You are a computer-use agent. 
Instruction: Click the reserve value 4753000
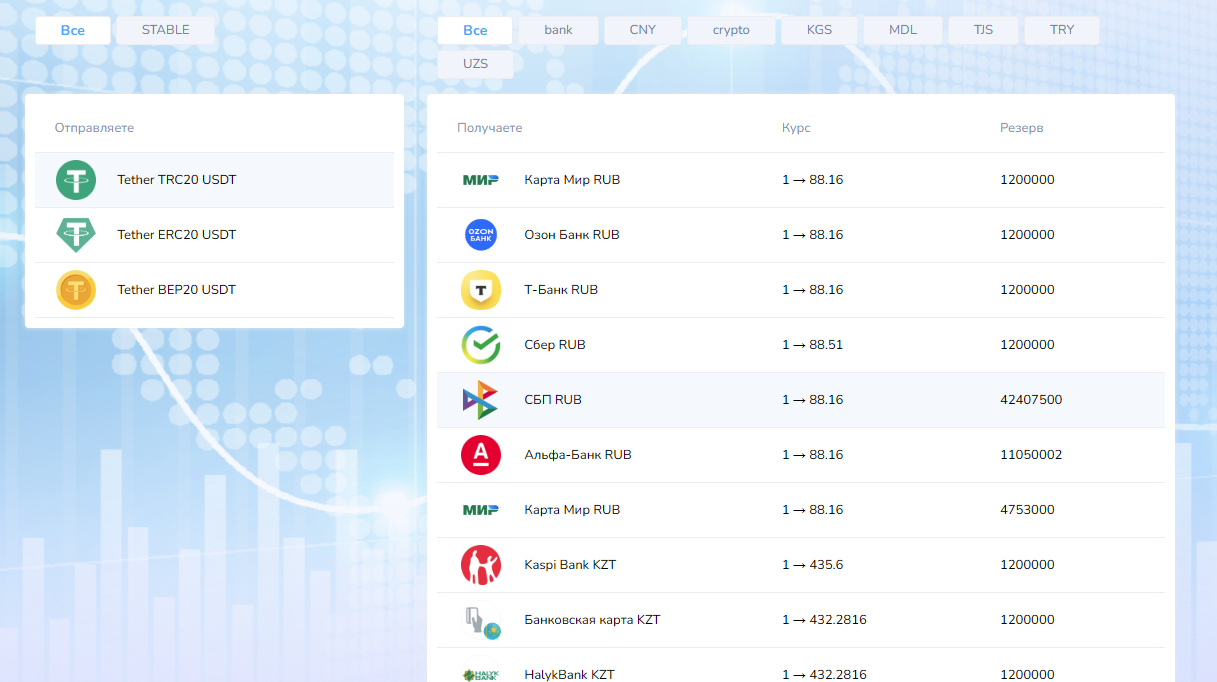point(1027,510)
